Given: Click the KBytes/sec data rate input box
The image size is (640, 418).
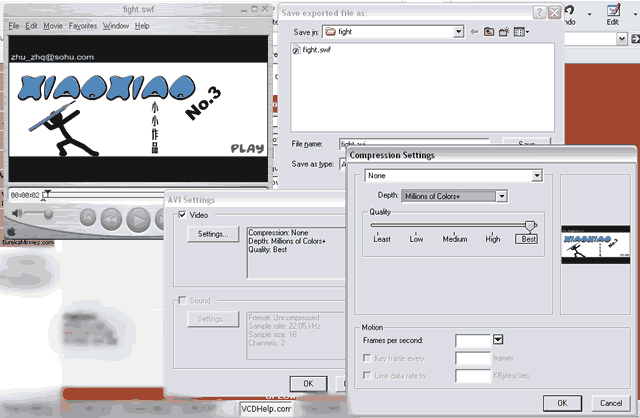Looking at the screenshot, I should 473,376.
